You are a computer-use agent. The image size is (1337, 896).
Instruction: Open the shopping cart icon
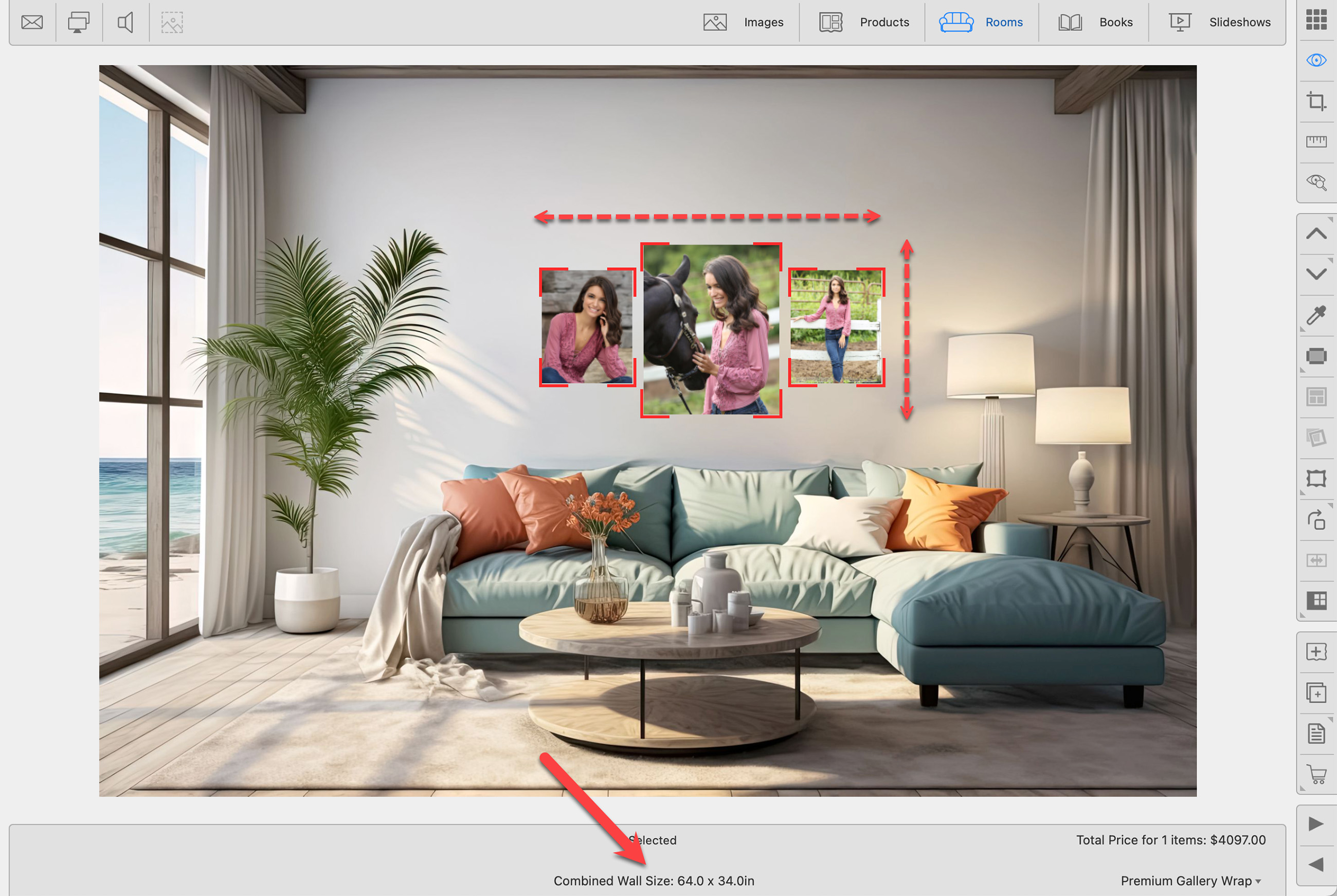1316,774
